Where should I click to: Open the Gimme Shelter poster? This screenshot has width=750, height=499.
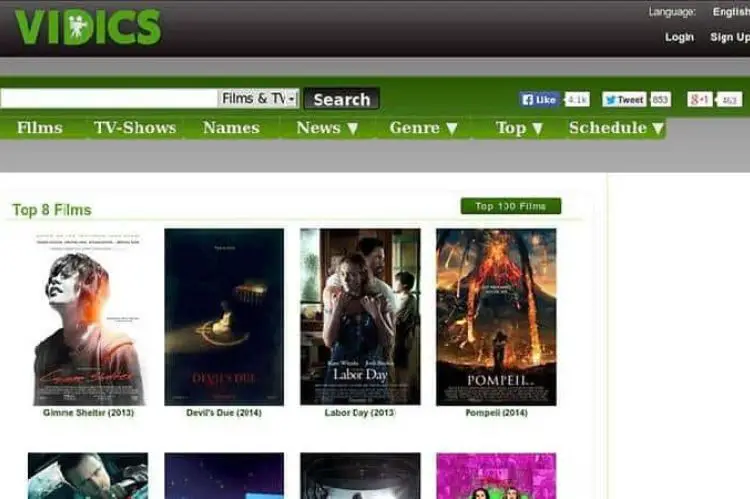pos(88,317)
